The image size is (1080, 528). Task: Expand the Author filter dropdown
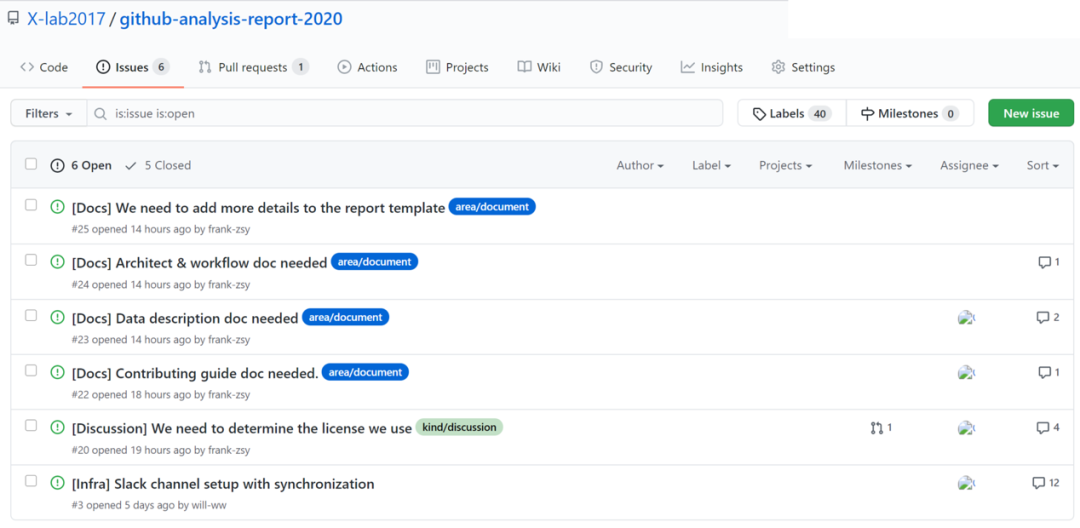tap(640, 165)
